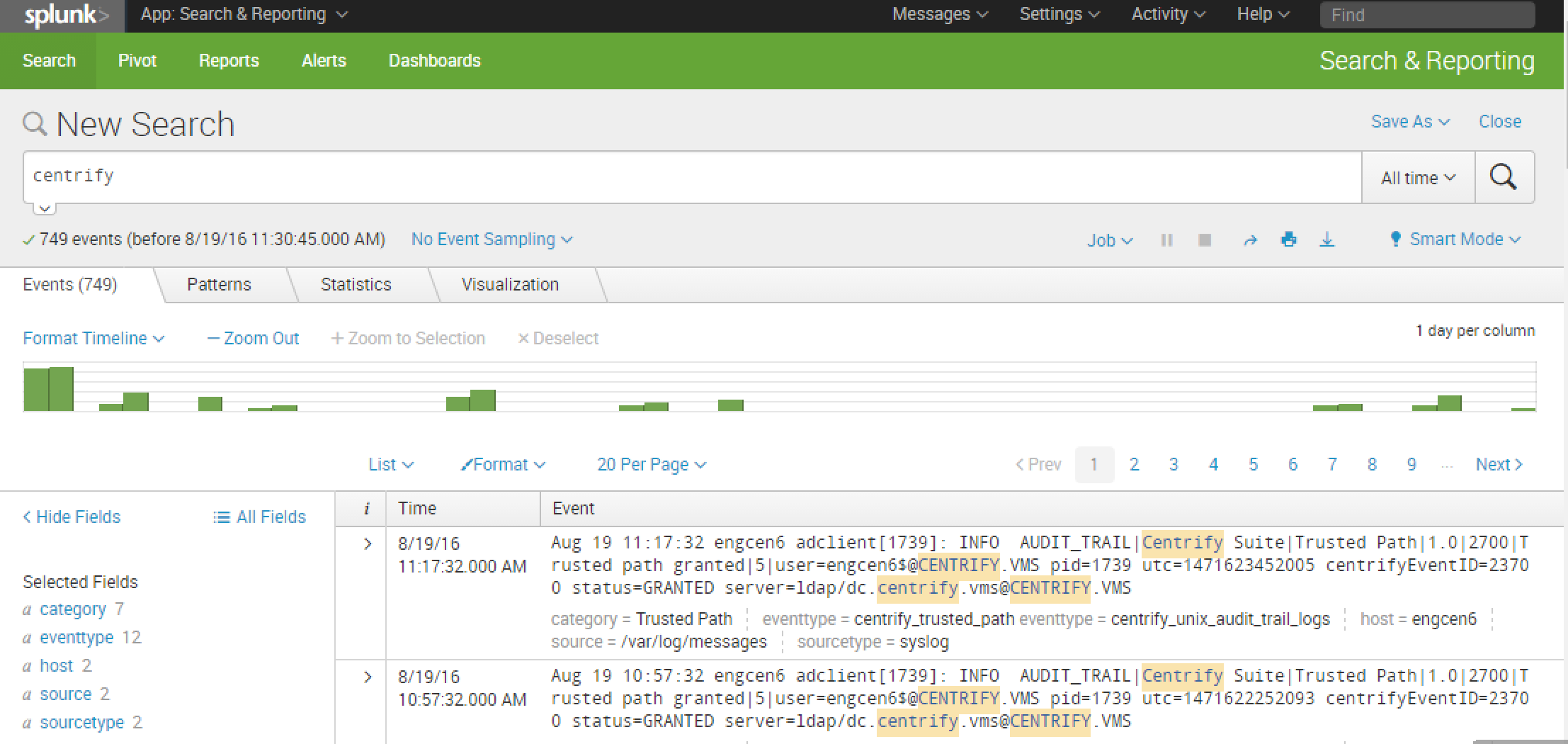The height and width of the screenshot is (744, 1568).
Task: Open the Alerts nav tab
Action: (x=324, y=61)
